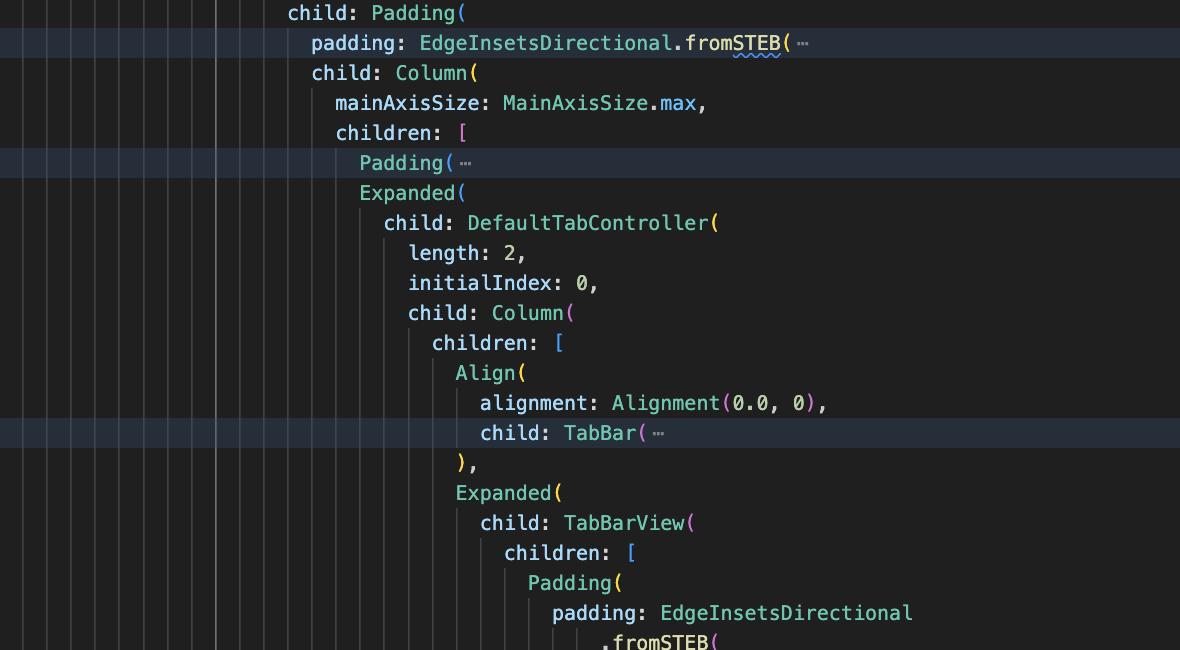Click the number 2 after length

point(509,254)
